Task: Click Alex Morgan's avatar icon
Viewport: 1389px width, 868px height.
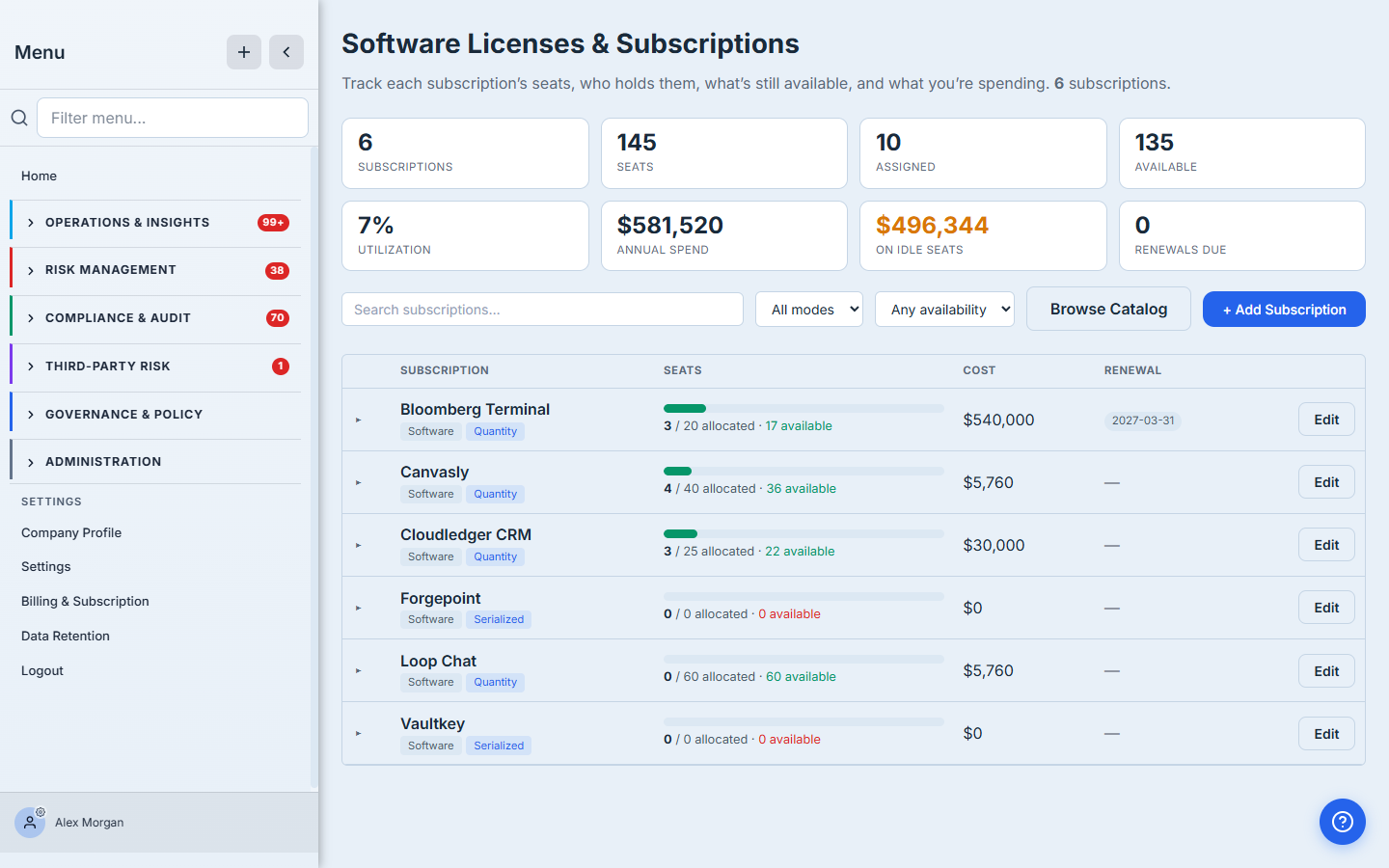Action: coord(30,823)
